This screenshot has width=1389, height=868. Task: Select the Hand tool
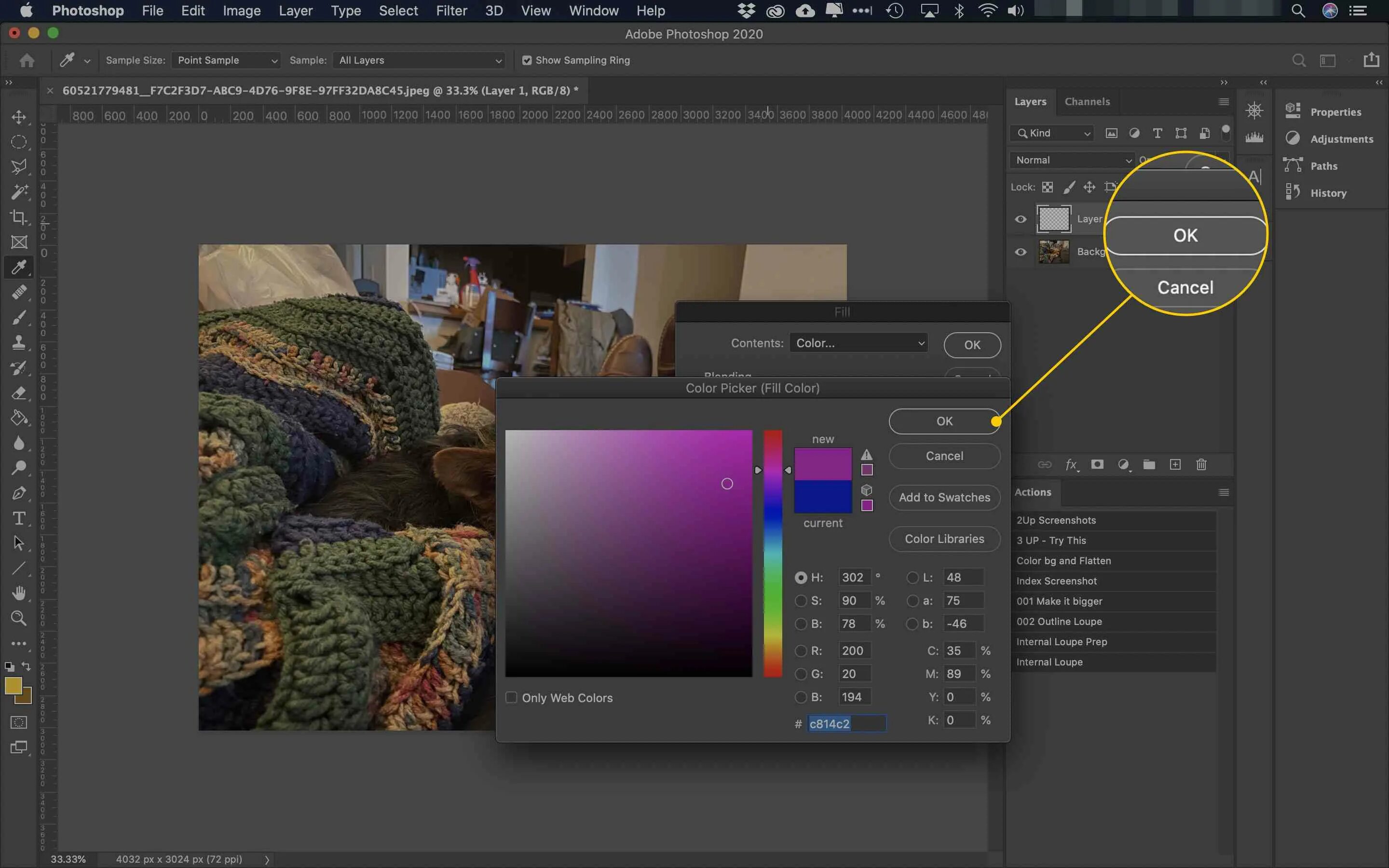19,593
